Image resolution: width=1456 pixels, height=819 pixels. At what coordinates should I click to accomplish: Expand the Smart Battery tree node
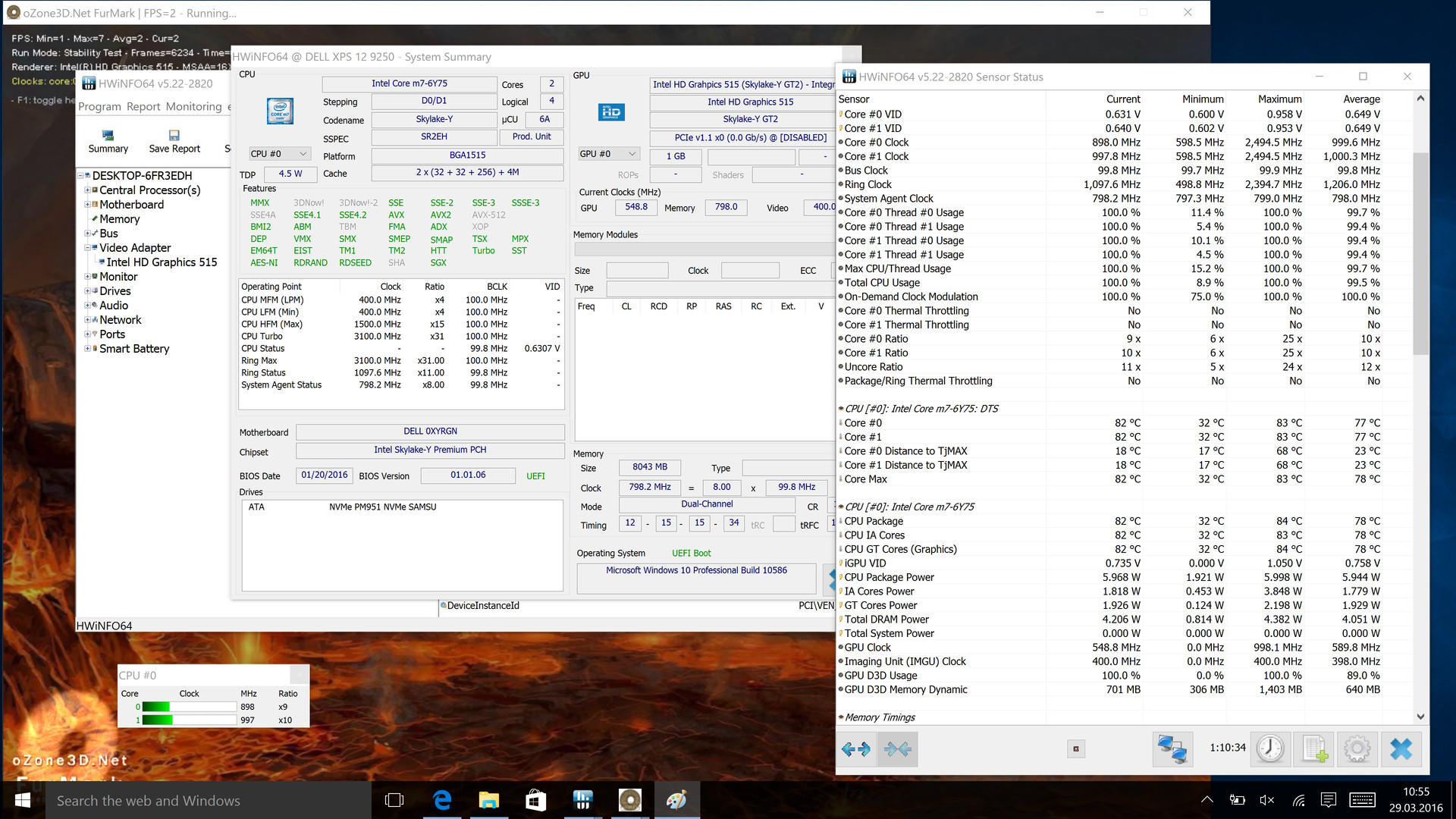[x=87, y=349]
